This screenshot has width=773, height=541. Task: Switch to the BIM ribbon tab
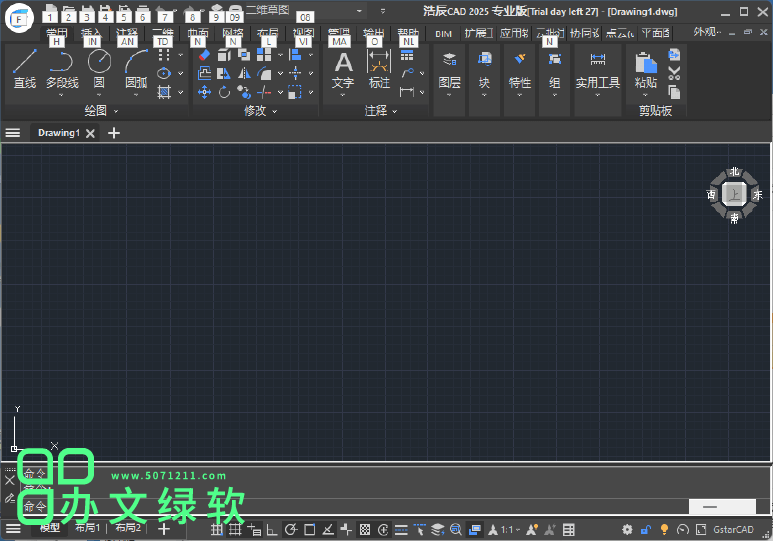pos(444,34)
